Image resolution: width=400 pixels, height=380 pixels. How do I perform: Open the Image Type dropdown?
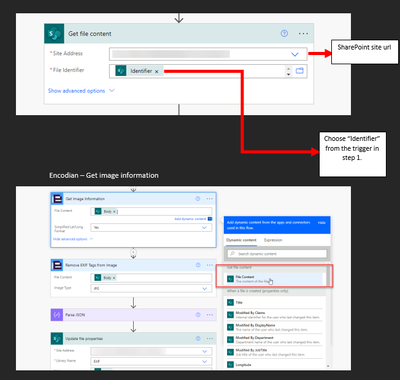tap(151, 288)
